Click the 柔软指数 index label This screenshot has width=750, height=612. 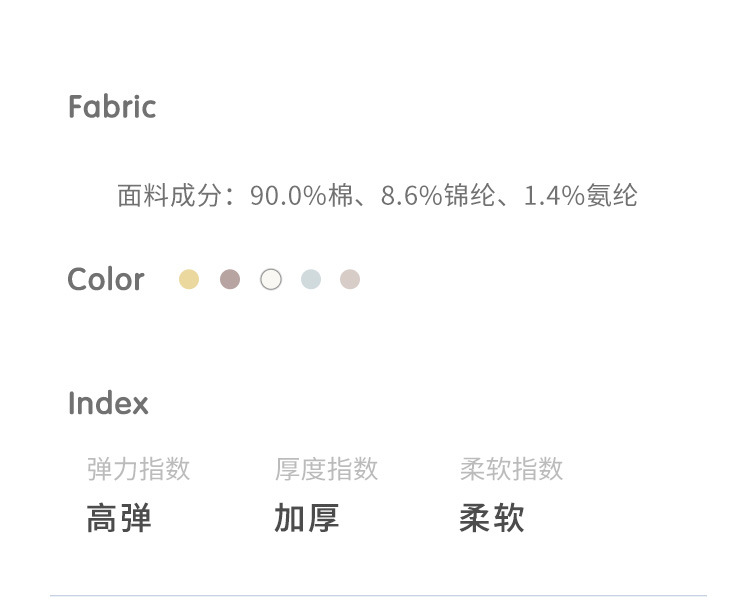click(511, 469)
